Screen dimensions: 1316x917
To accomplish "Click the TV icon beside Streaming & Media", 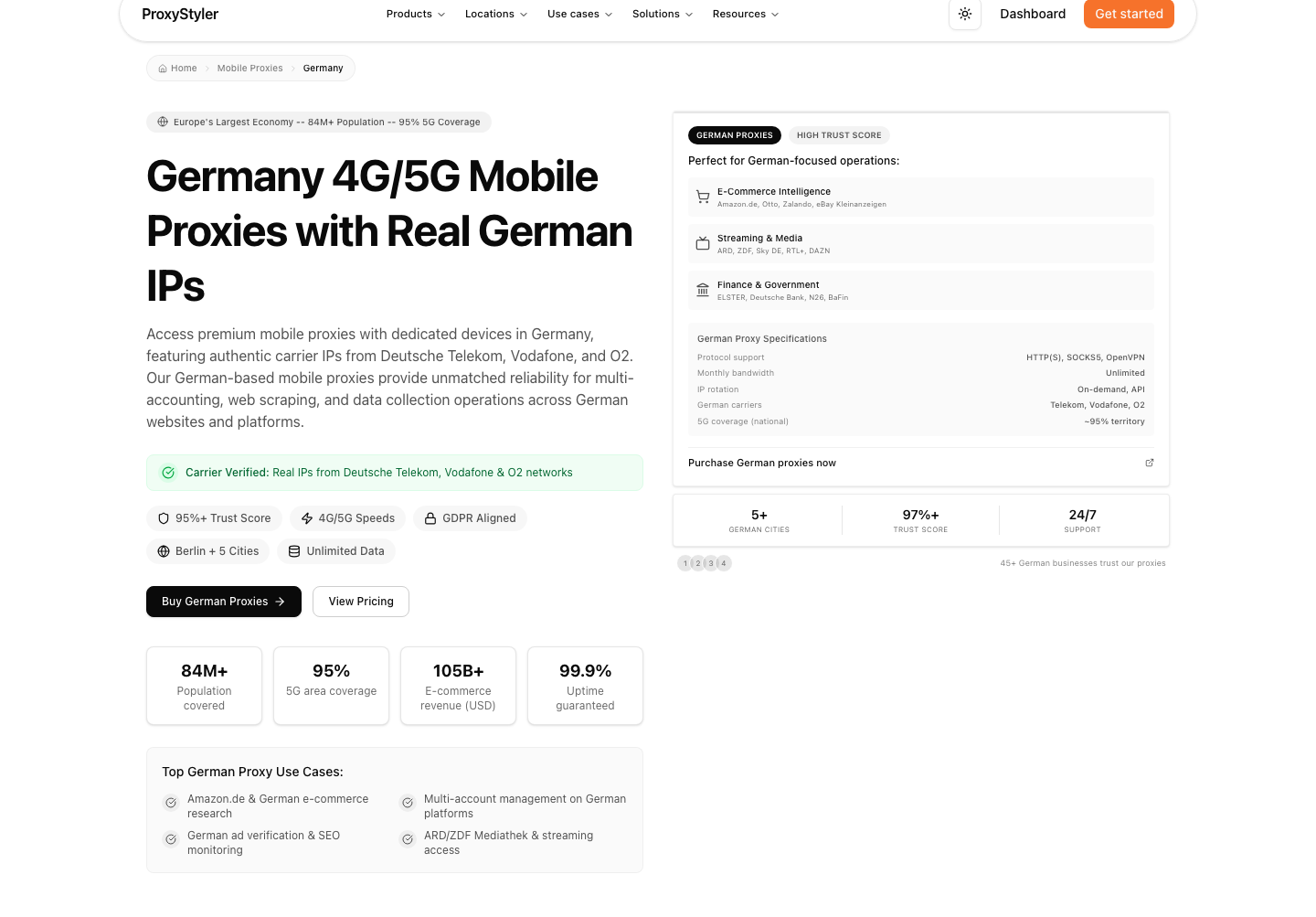I will [703, 243].
